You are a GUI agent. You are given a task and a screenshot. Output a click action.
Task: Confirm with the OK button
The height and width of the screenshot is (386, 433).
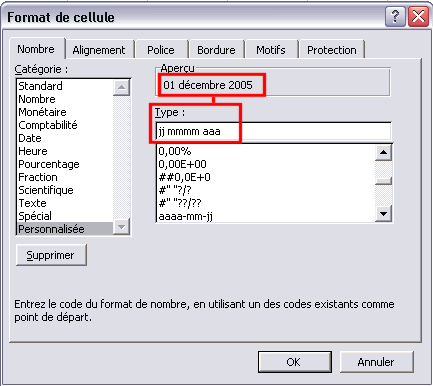click(295, 362)
